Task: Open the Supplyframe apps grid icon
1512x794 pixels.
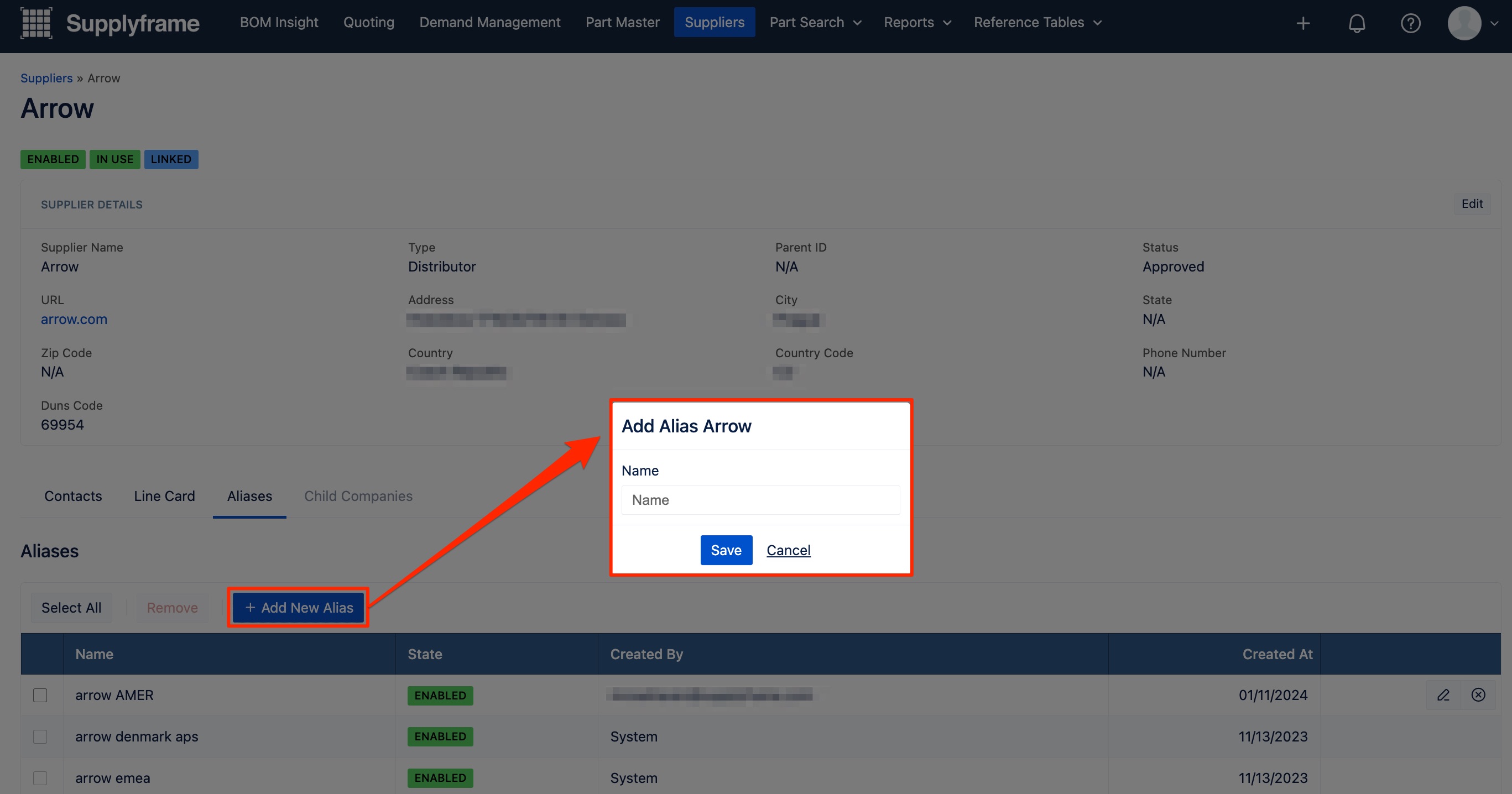Action: point(37,23)
